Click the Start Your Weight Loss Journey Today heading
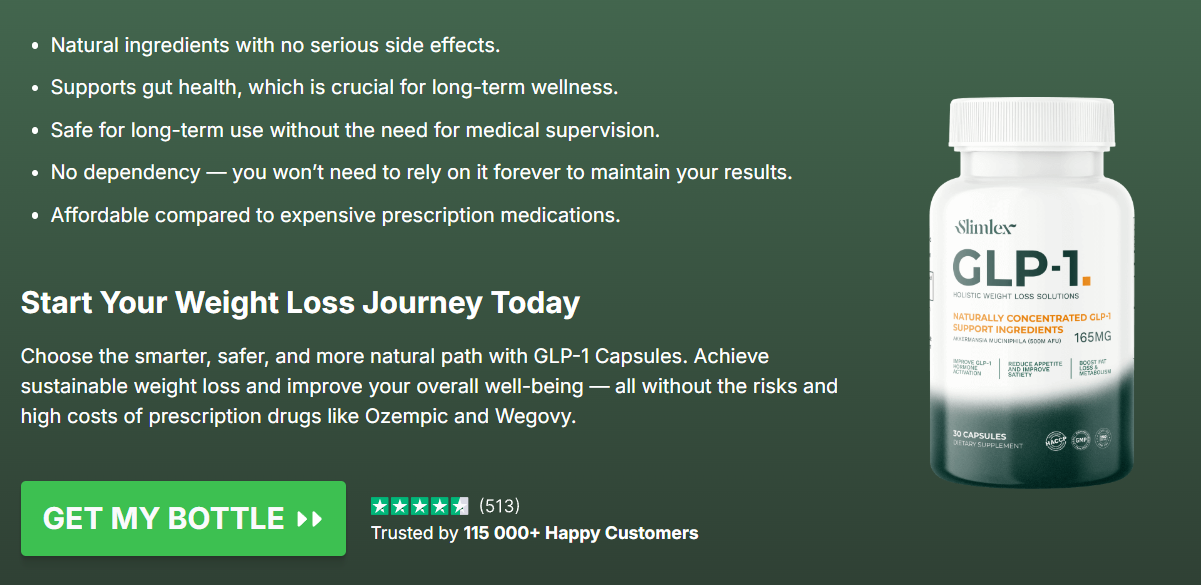The image size is (1201, 585). (x=300, y=302)
